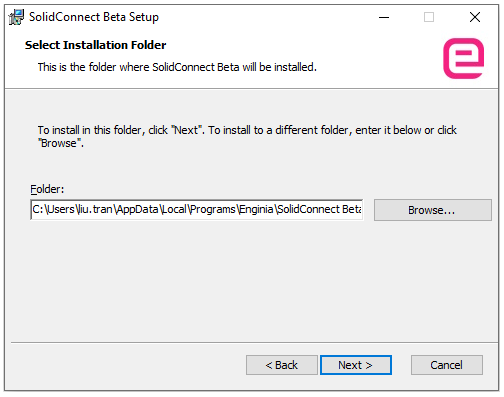This screenshot has height=397, width=504.
Task: Click the SolidConnect Beta Setup title text
Action: [94, 17]
